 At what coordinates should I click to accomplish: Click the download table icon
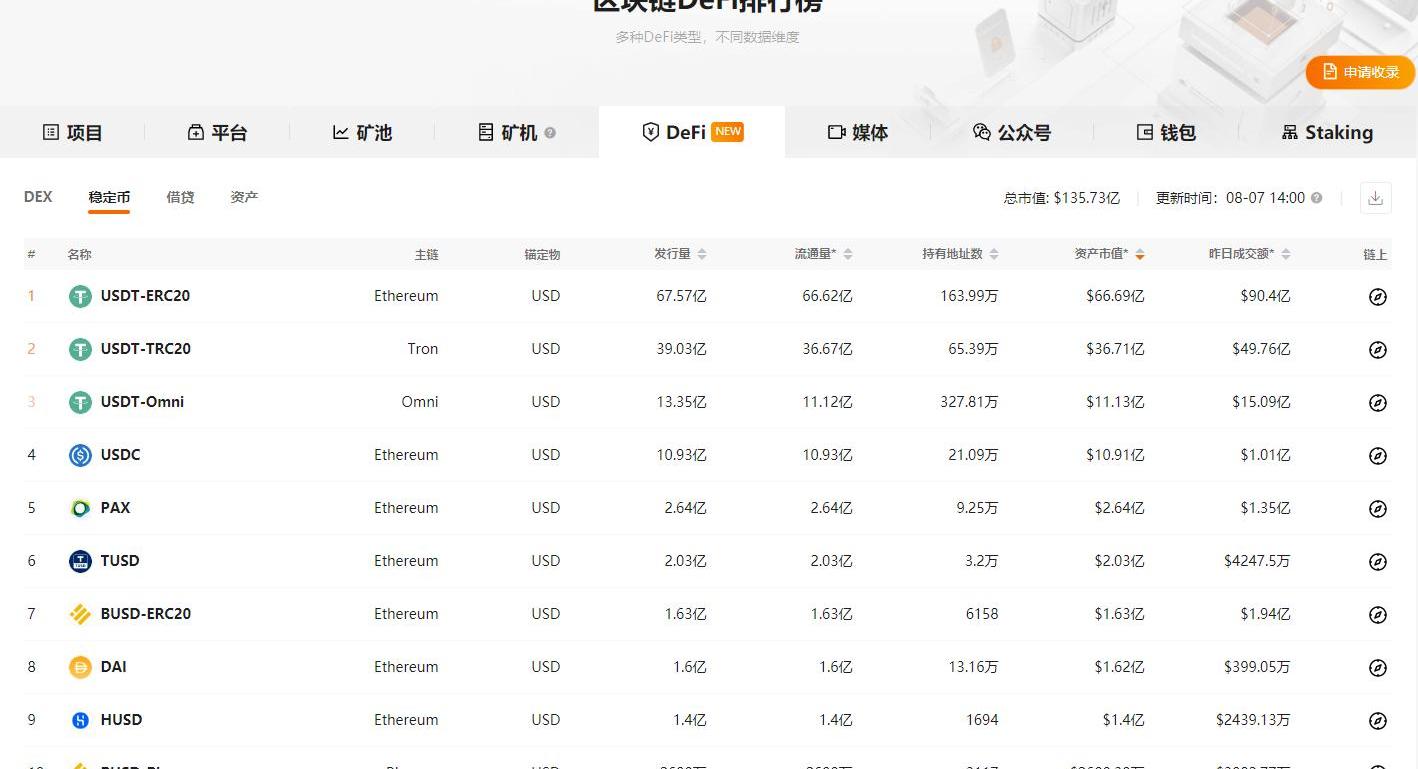pyautogui.click(x=1375, y=198)
